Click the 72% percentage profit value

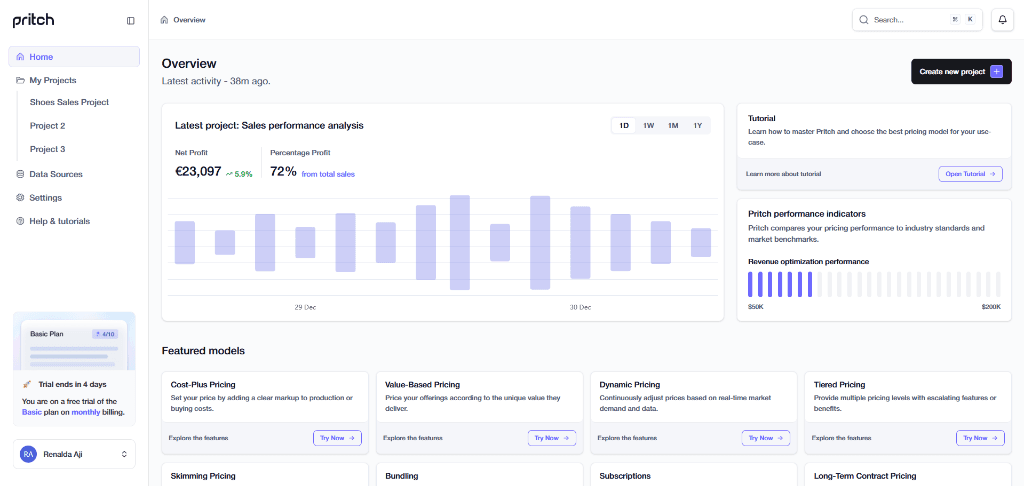283,172
